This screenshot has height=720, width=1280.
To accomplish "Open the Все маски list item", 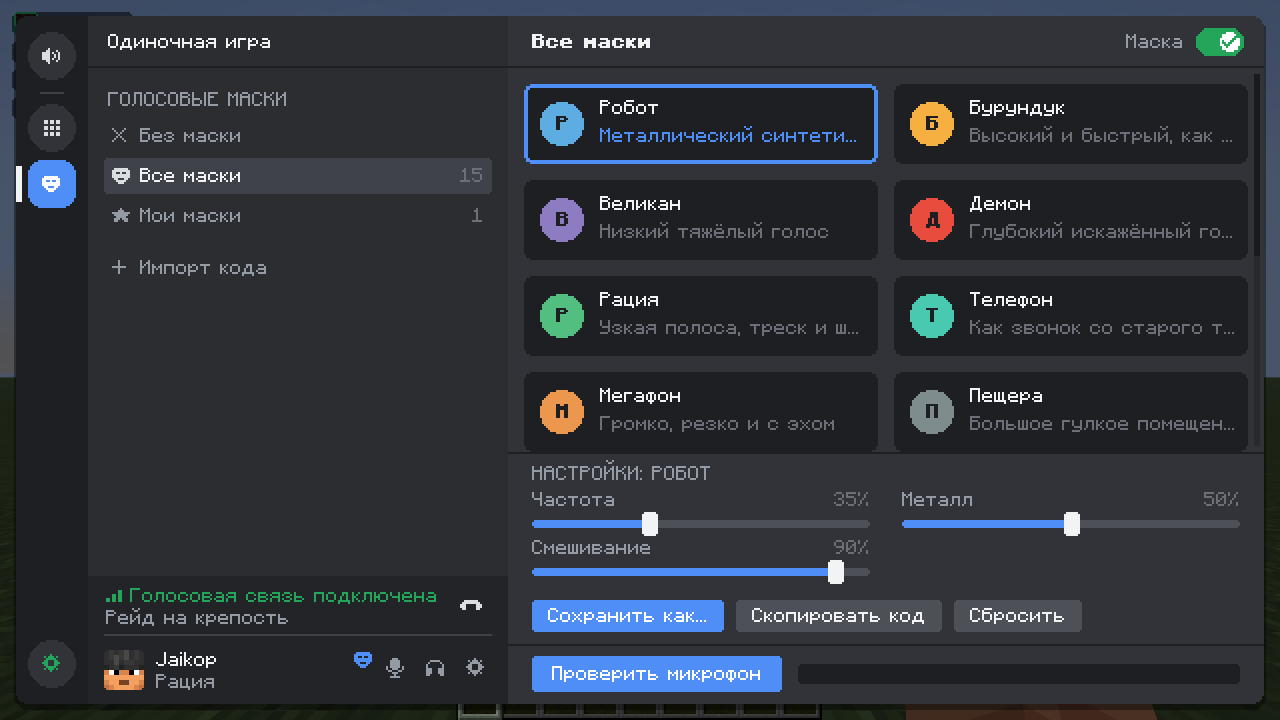I will pos(298,176).
